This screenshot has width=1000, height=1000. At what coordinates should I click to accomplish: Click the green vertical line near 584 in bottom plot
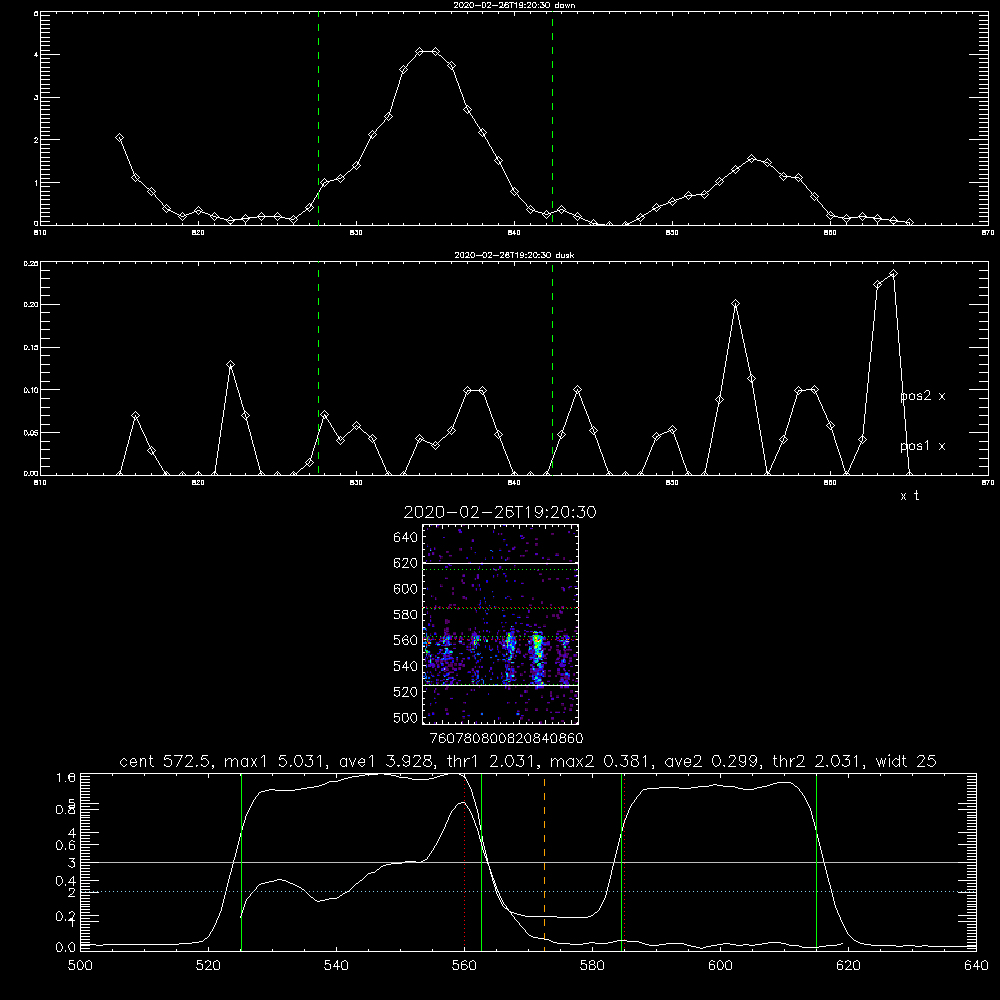pos(621,862)
